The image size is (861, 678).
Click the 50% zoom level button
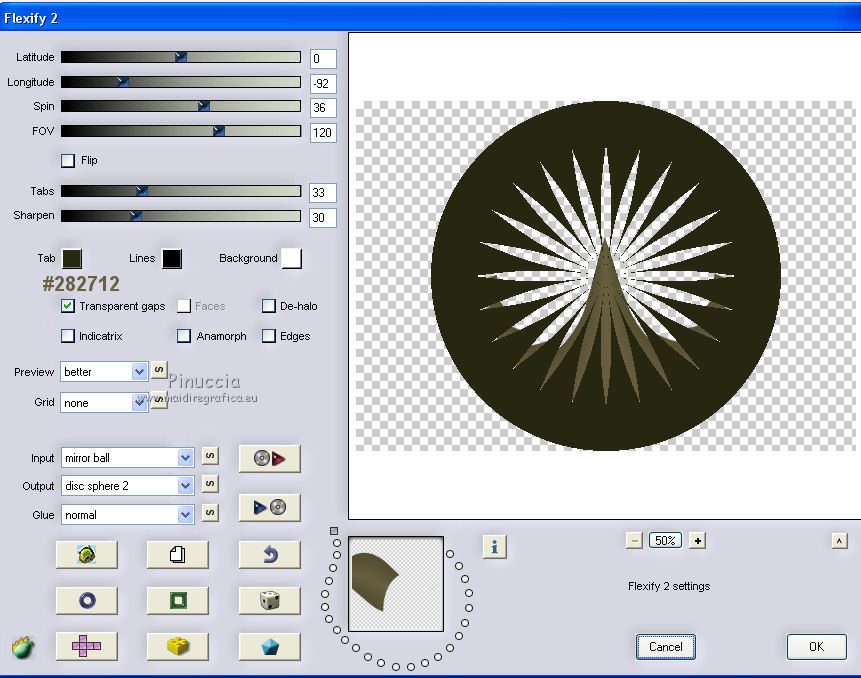click(x=666, y=541)
